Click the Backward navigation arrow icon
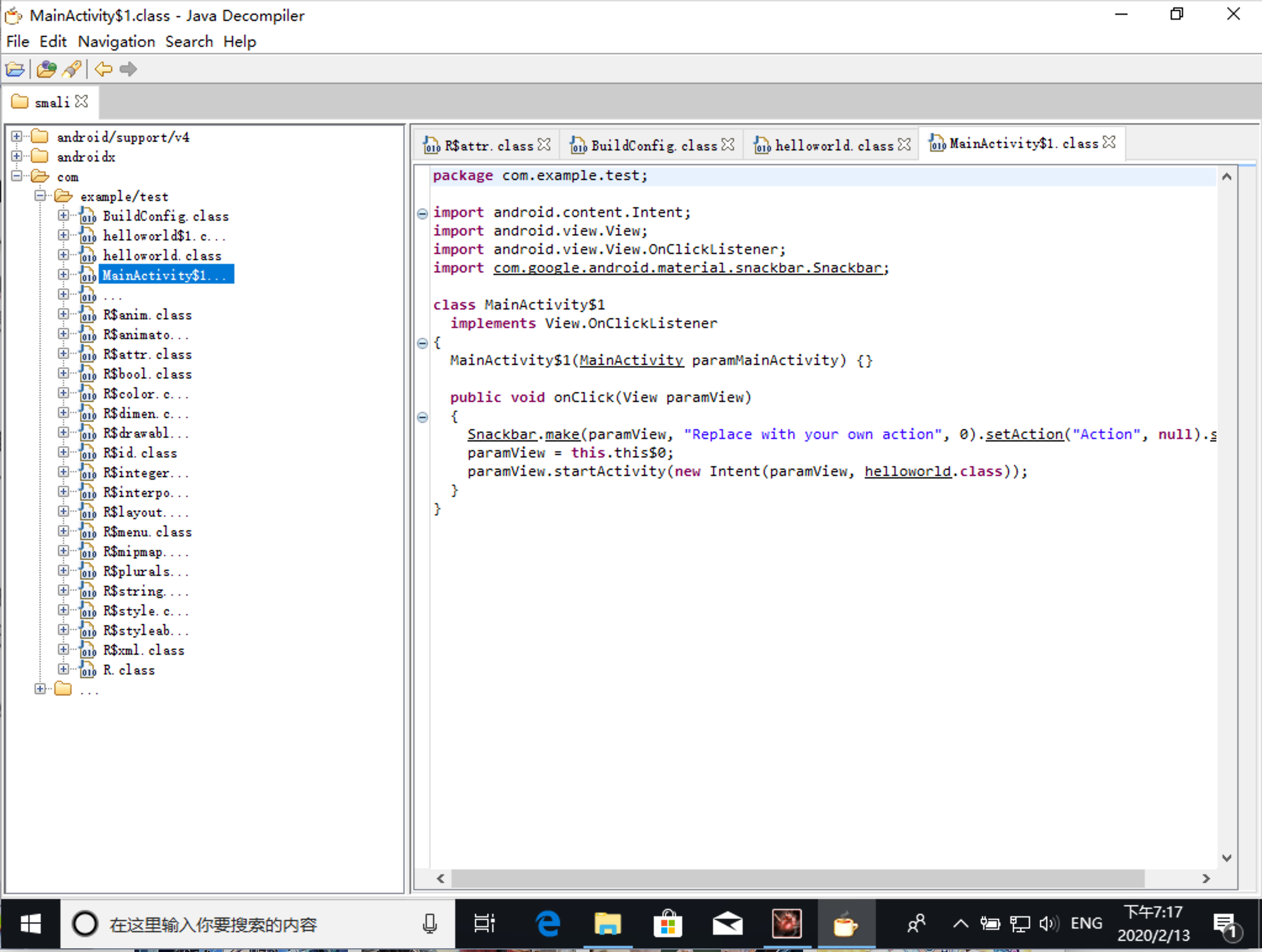Screen dimensions: 1262x952 (104, 69)
